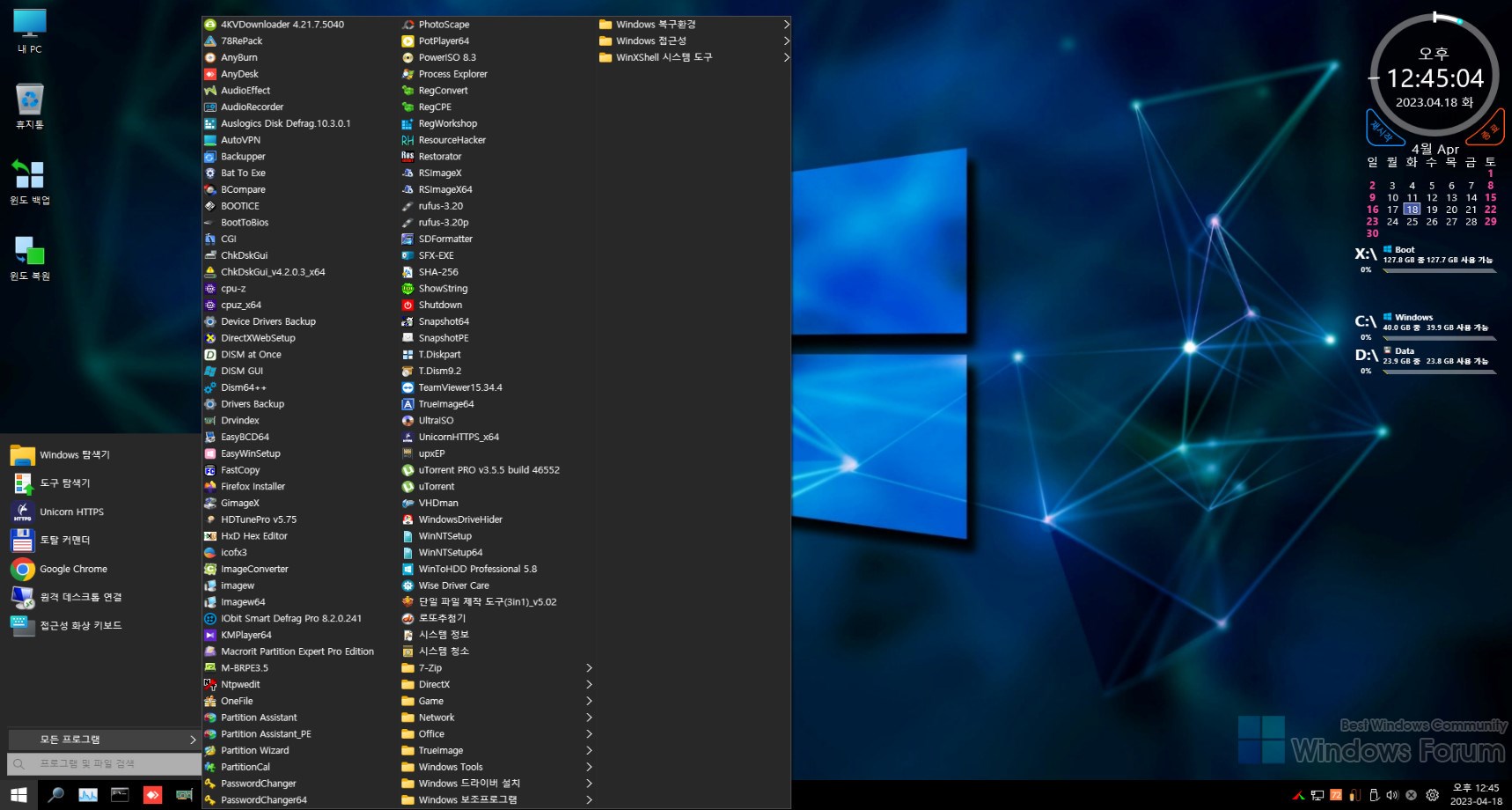The image size is (1512, 810).
Task: Open the 내 PC desktop icon
Action: tap(29, 31)
